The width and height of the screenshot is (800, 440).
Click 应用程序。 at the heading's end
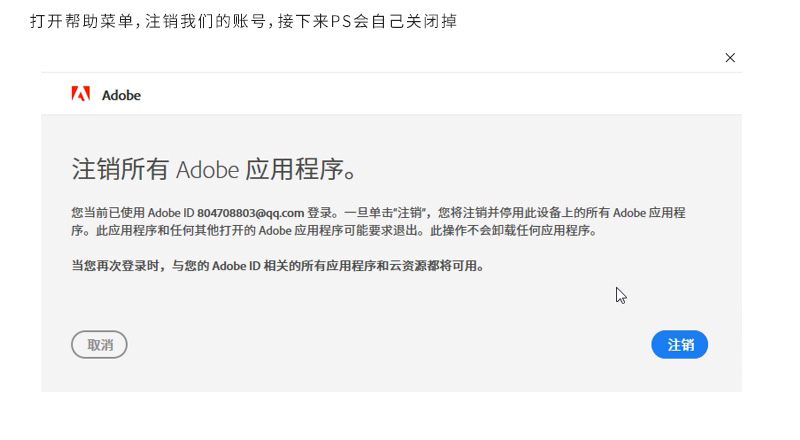point(301,168)
